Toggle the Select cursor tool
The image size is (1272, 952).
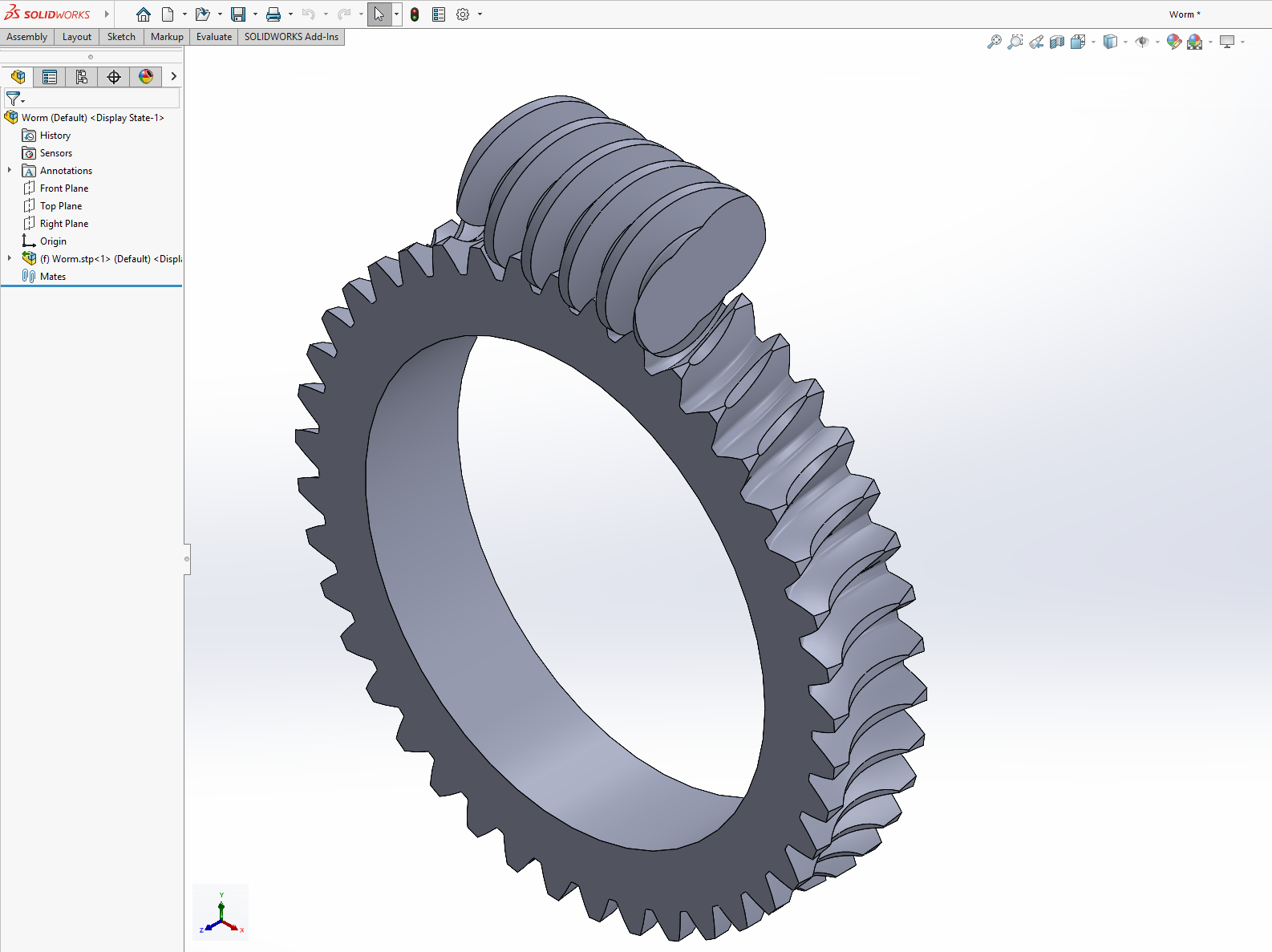tap(379, 14)
